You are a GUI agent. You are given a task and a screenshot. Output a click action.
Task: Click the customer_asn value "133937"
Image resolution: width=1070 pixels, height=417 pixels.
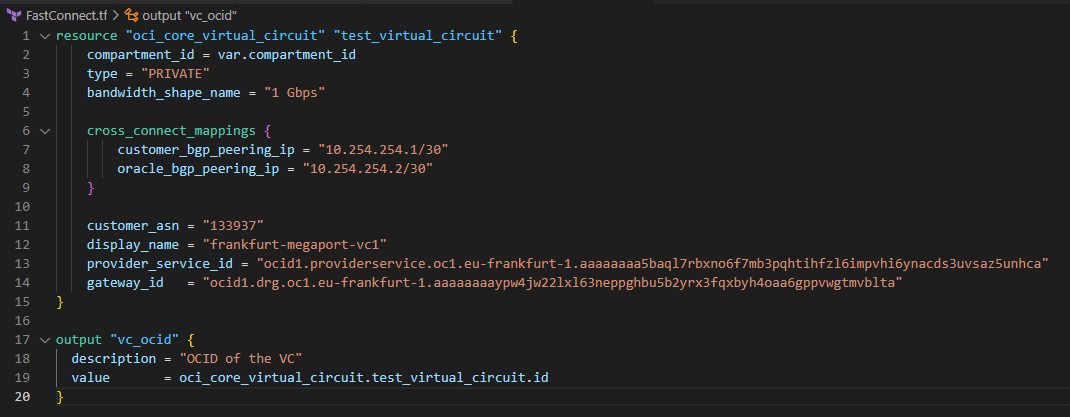(x=235, y=226)
